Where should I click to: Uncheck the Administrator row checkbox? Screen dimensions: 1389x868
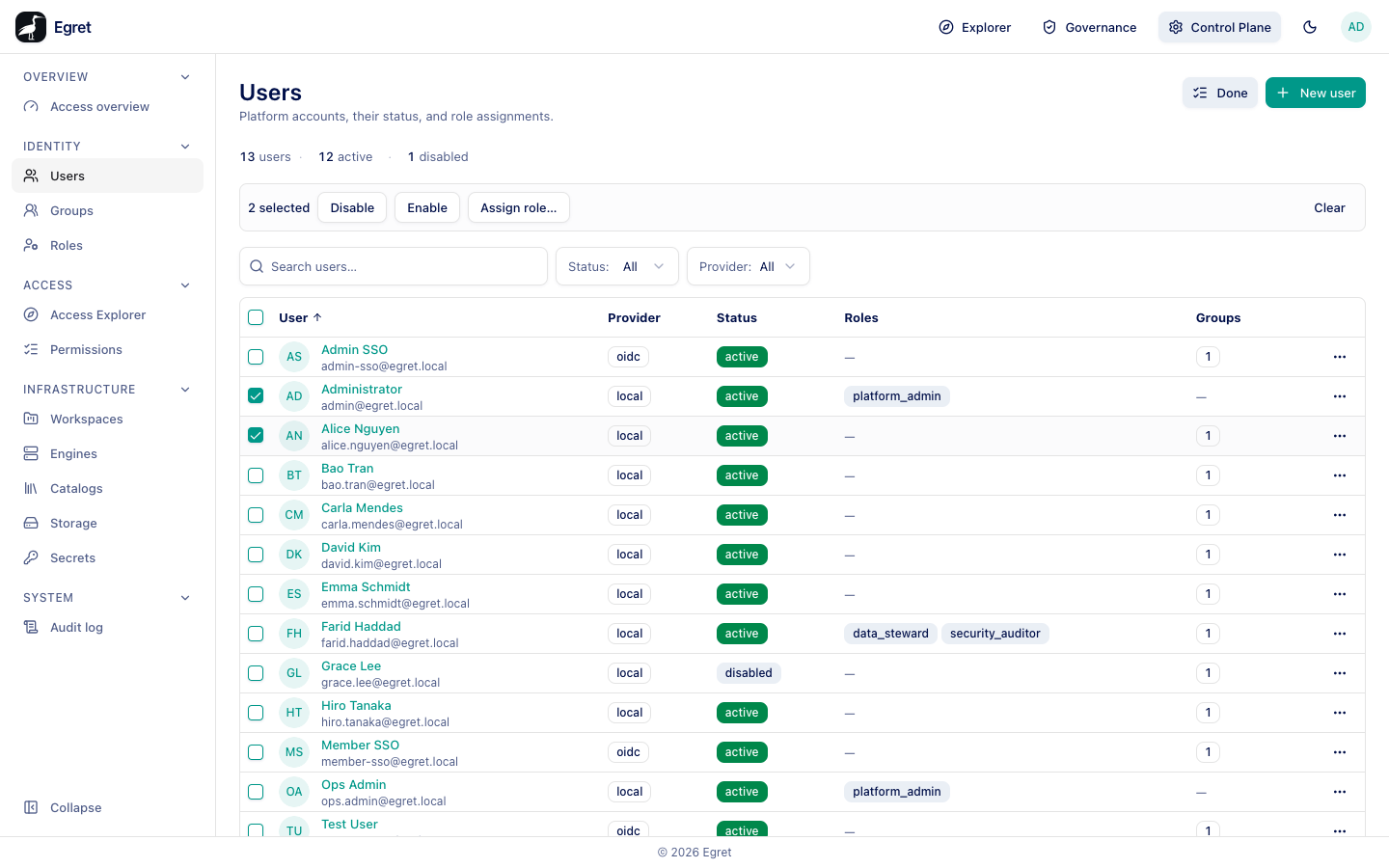point(256,396)
